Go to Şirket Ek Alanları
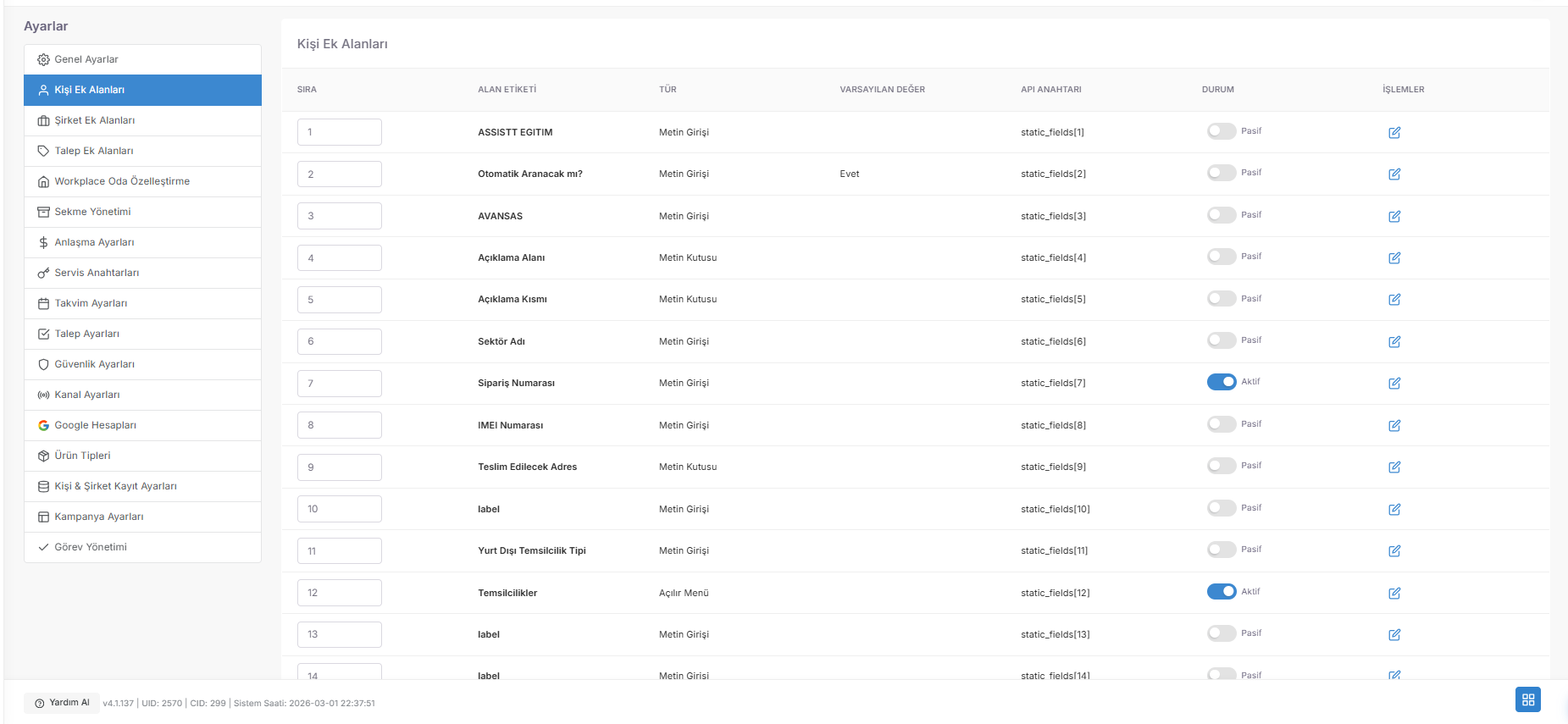Image resolution: width=1568 pixels, height=724 pixels. (142, 120)
